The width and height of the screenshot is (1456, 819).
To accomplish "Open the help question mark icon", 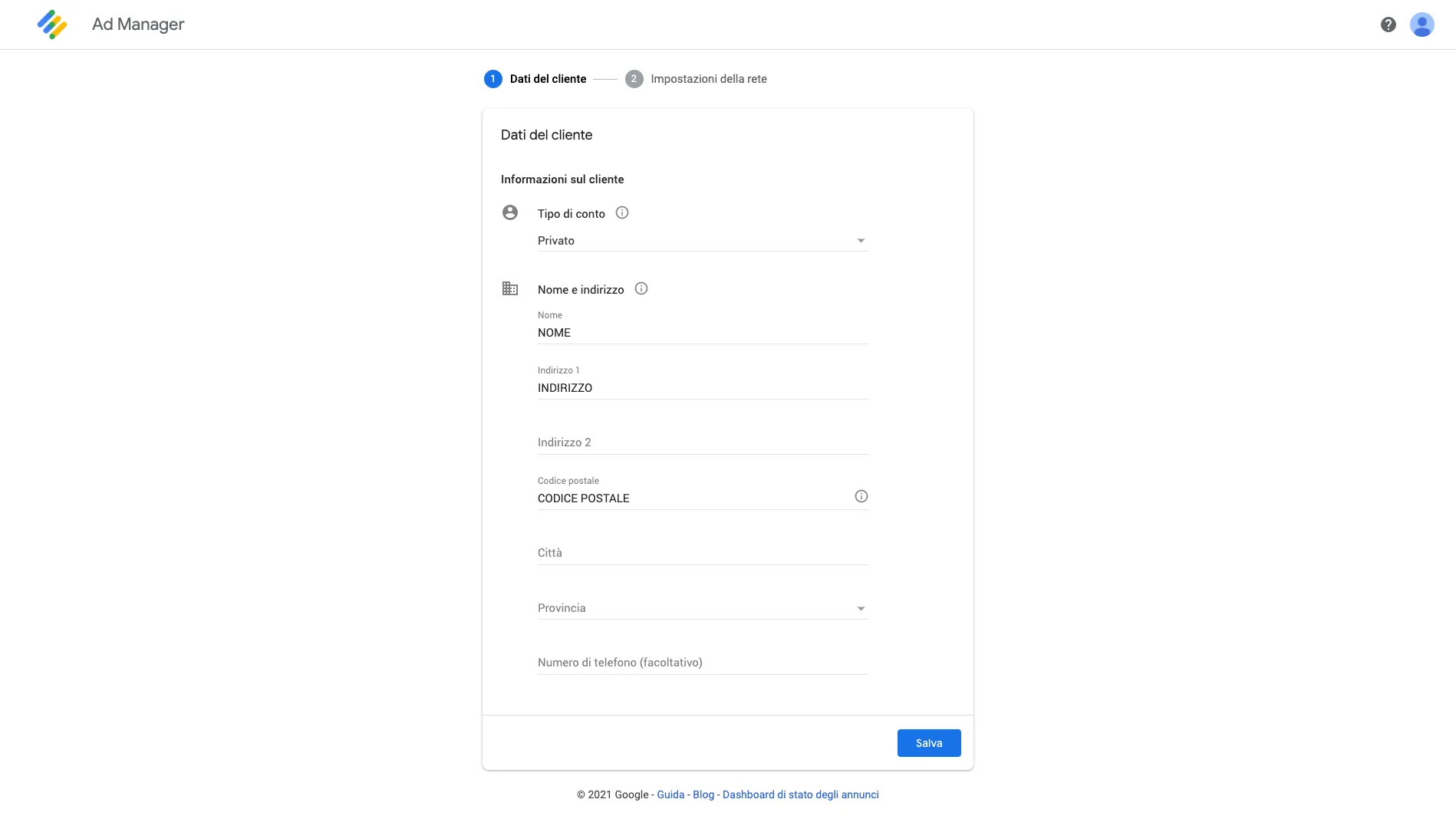I will 1388,25.
